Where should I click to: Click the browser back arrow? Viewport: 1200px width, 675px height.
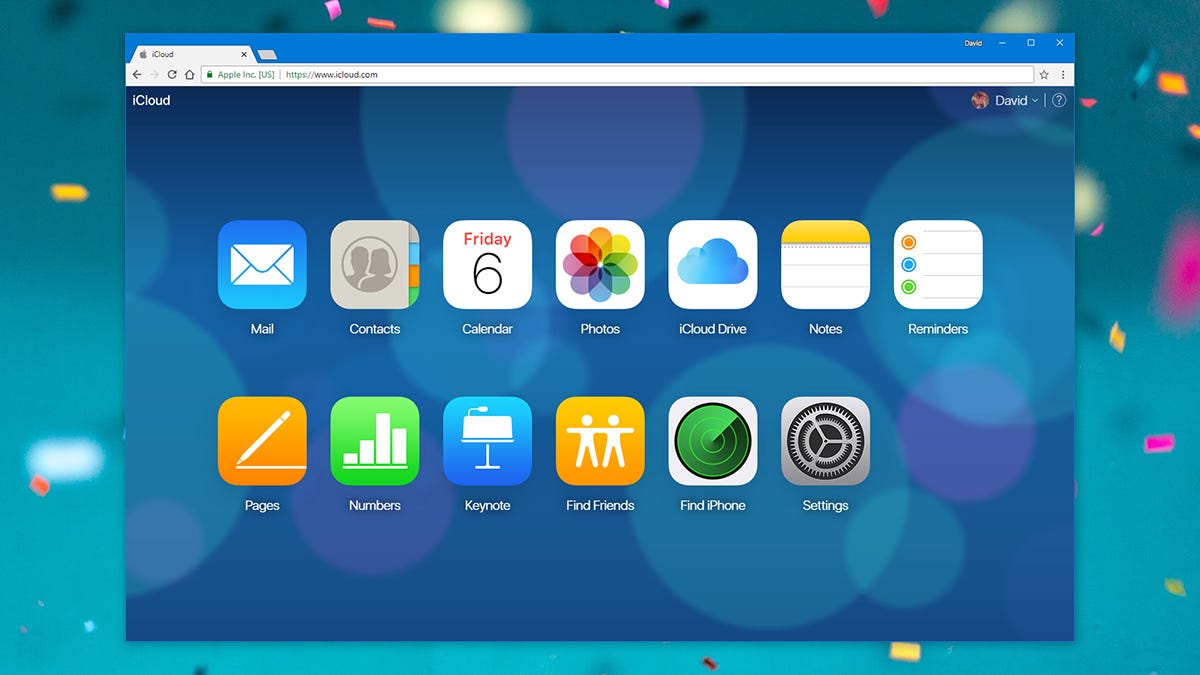tap(137, 75)
